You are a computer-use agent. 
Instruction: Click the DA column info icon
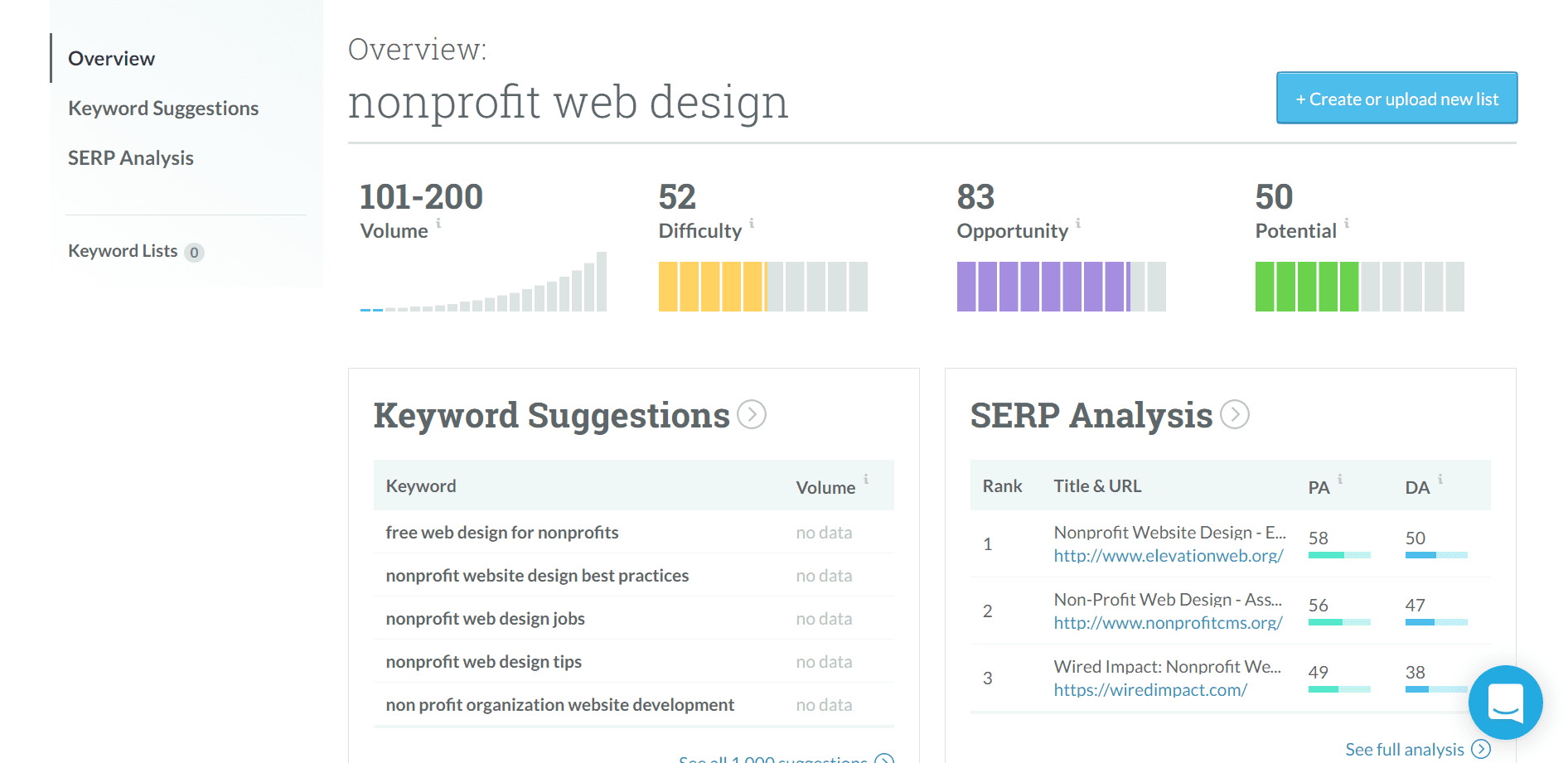(1440, 478)
